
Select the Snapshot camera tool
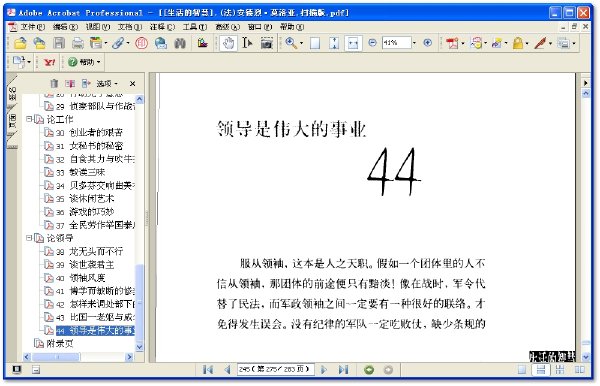click(x=267, y=43)
